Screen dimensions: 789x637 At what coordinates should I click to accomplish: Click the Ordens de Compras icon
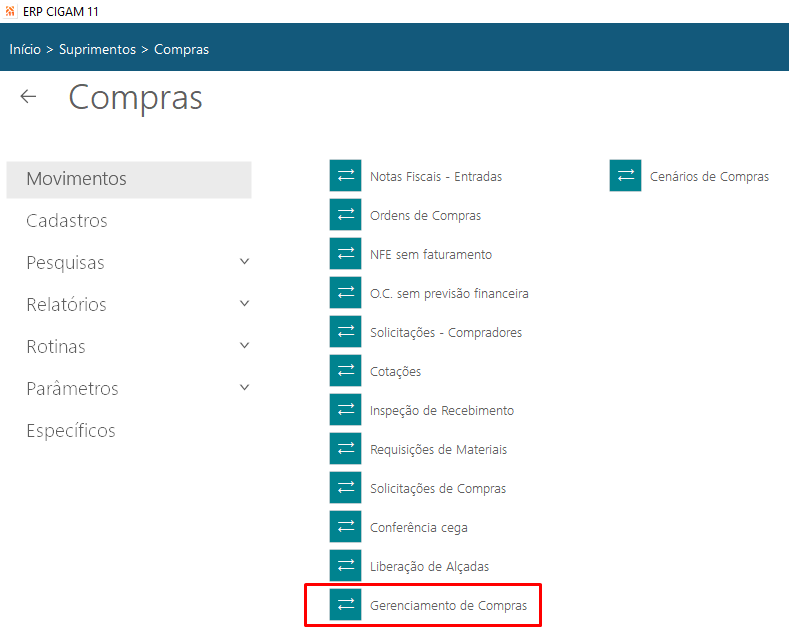[x=345, y=214]
